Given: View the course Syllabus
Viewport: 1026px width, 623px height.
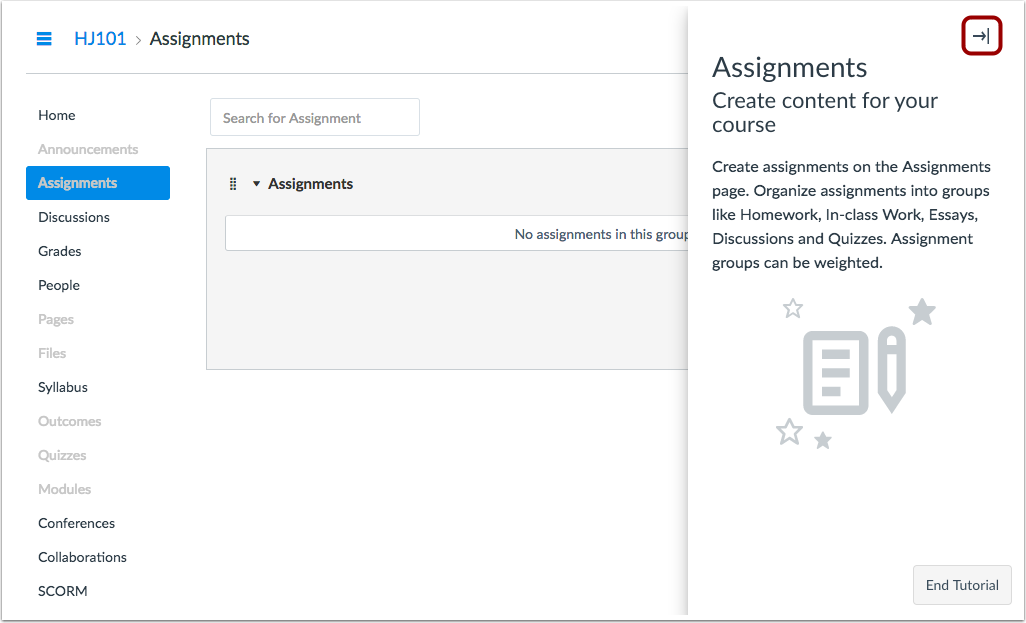Looking at the screenshot, I should (x=63, y=387).
